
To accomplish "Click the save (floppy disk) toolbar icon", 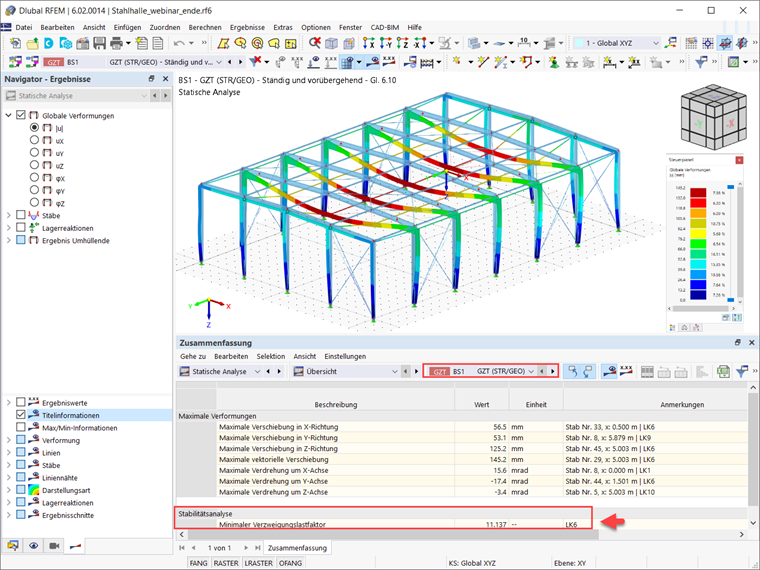I will click(x=99, y=43).
